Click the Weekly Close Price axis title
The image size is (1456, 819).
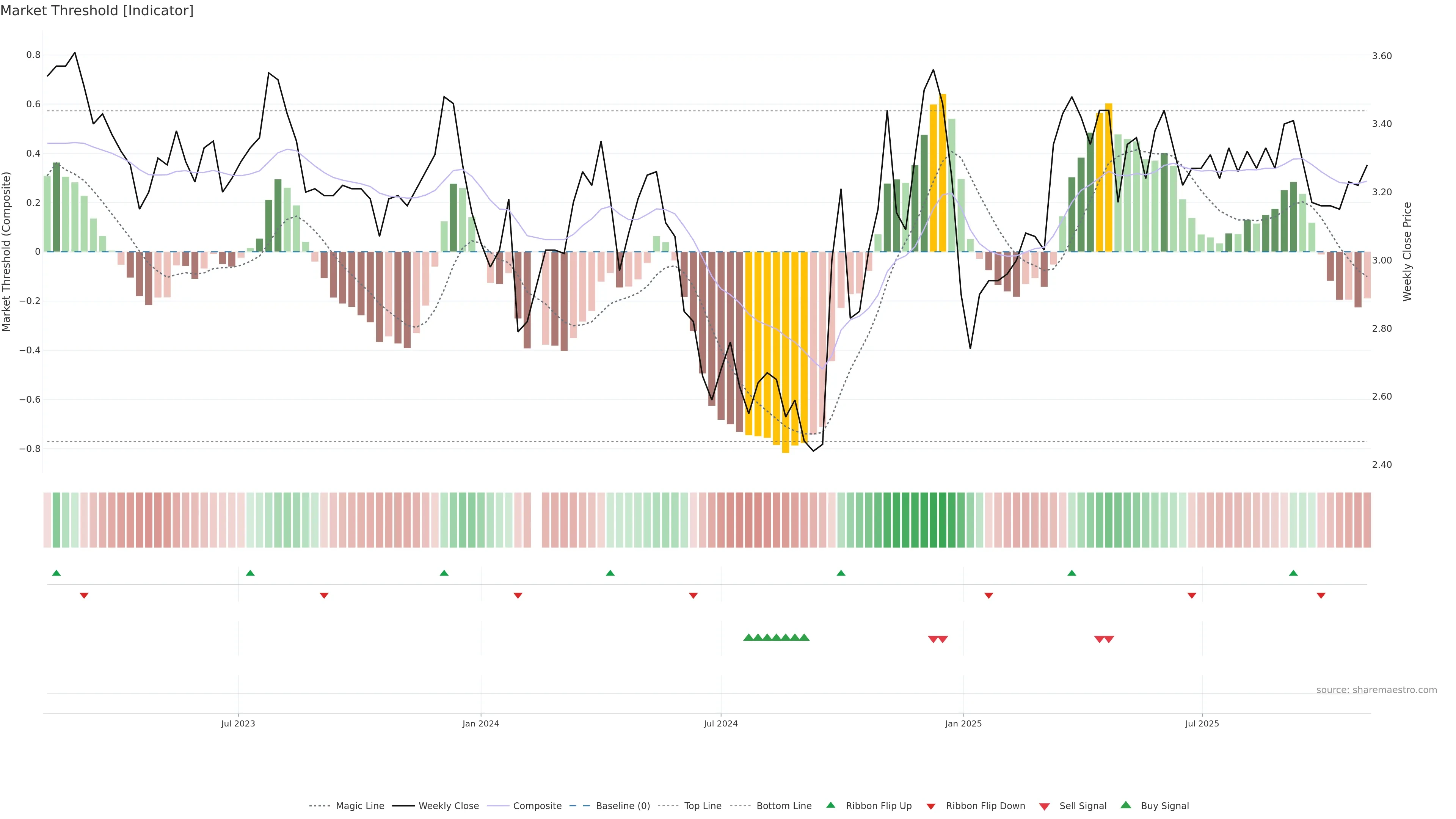pos(1407,251)
